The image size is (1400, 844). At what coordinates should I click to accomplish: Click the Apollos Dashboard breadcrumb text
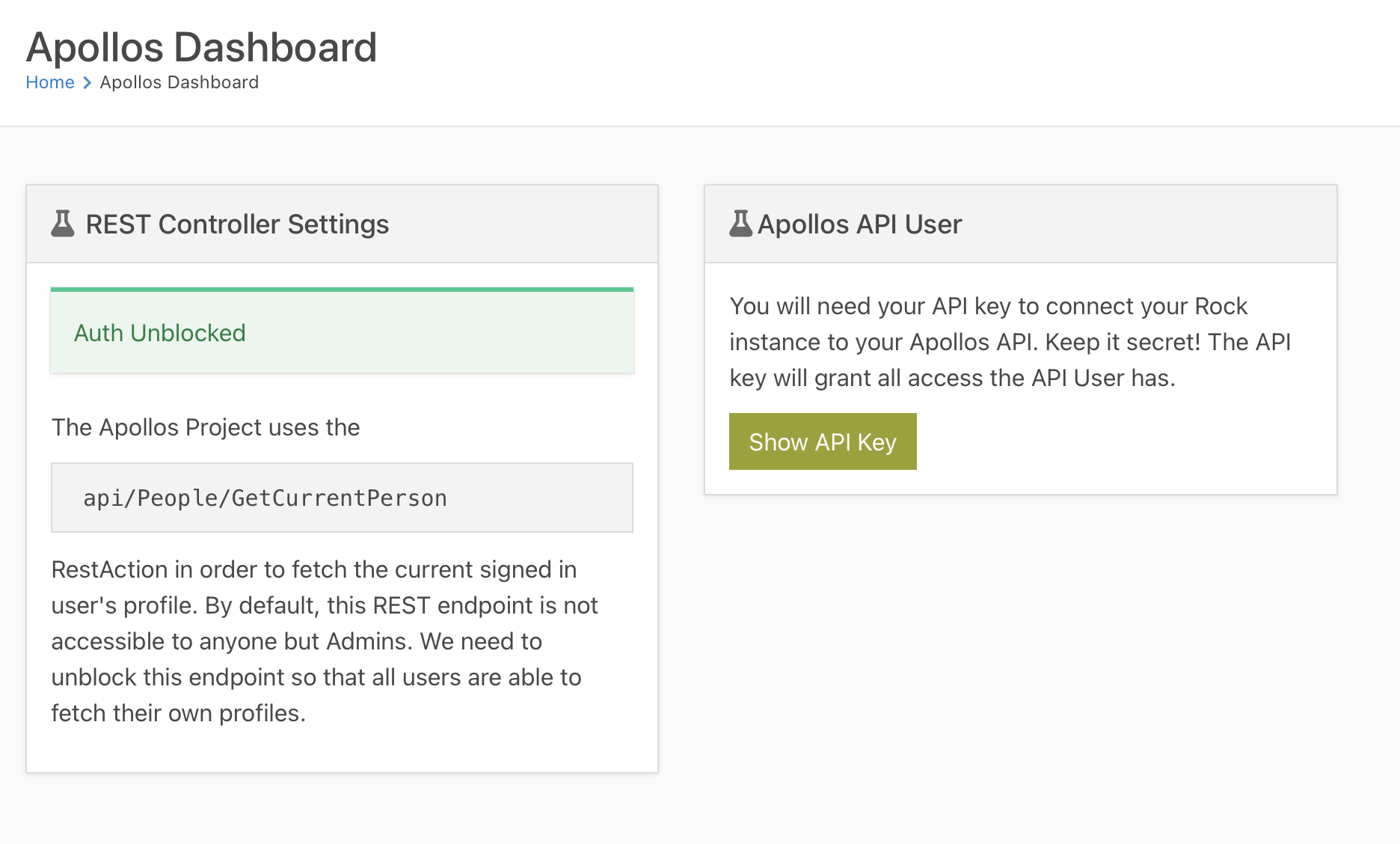[x=179, y=82]
